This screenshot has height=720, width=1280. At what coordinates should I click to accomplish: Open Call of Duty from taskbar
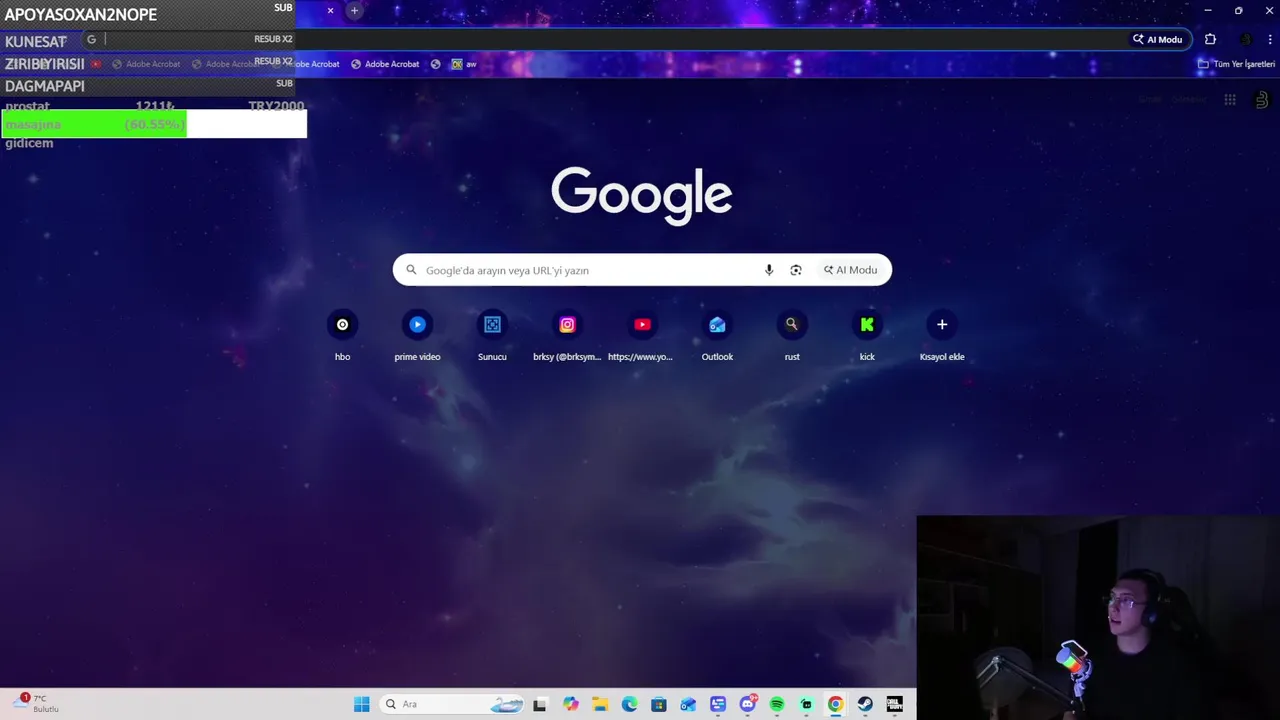click(894, 704)
